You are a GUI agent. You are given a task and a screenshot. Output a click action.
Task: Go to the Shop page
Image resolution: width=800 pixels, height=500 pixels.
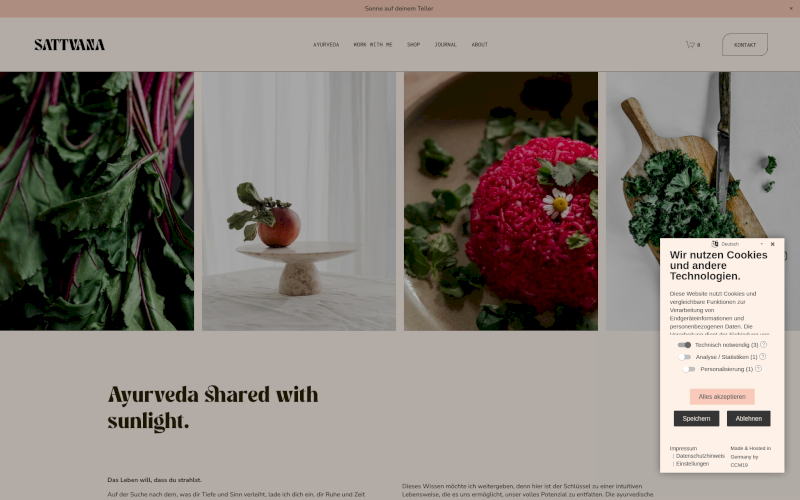(413, 45)
